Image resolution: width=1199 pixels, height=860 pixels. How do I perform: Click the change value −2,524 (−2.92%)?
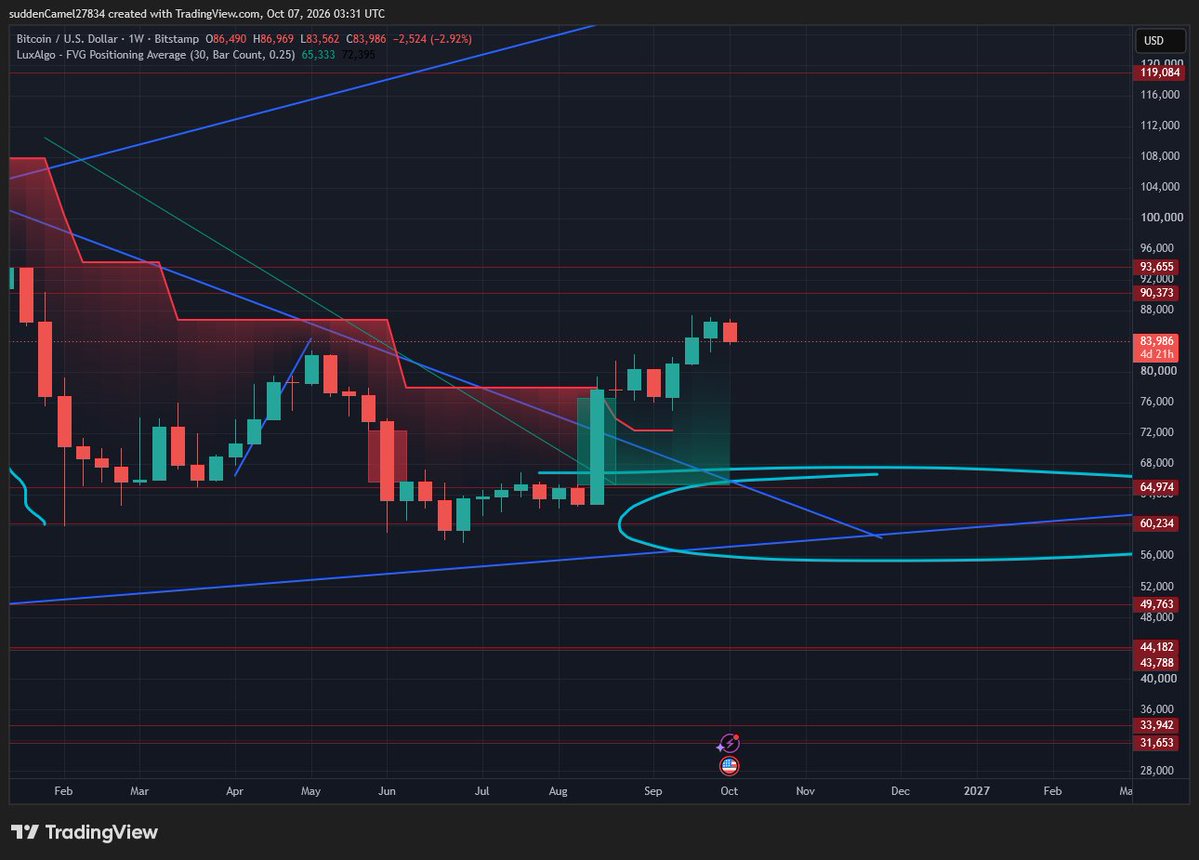coord(432,39)
